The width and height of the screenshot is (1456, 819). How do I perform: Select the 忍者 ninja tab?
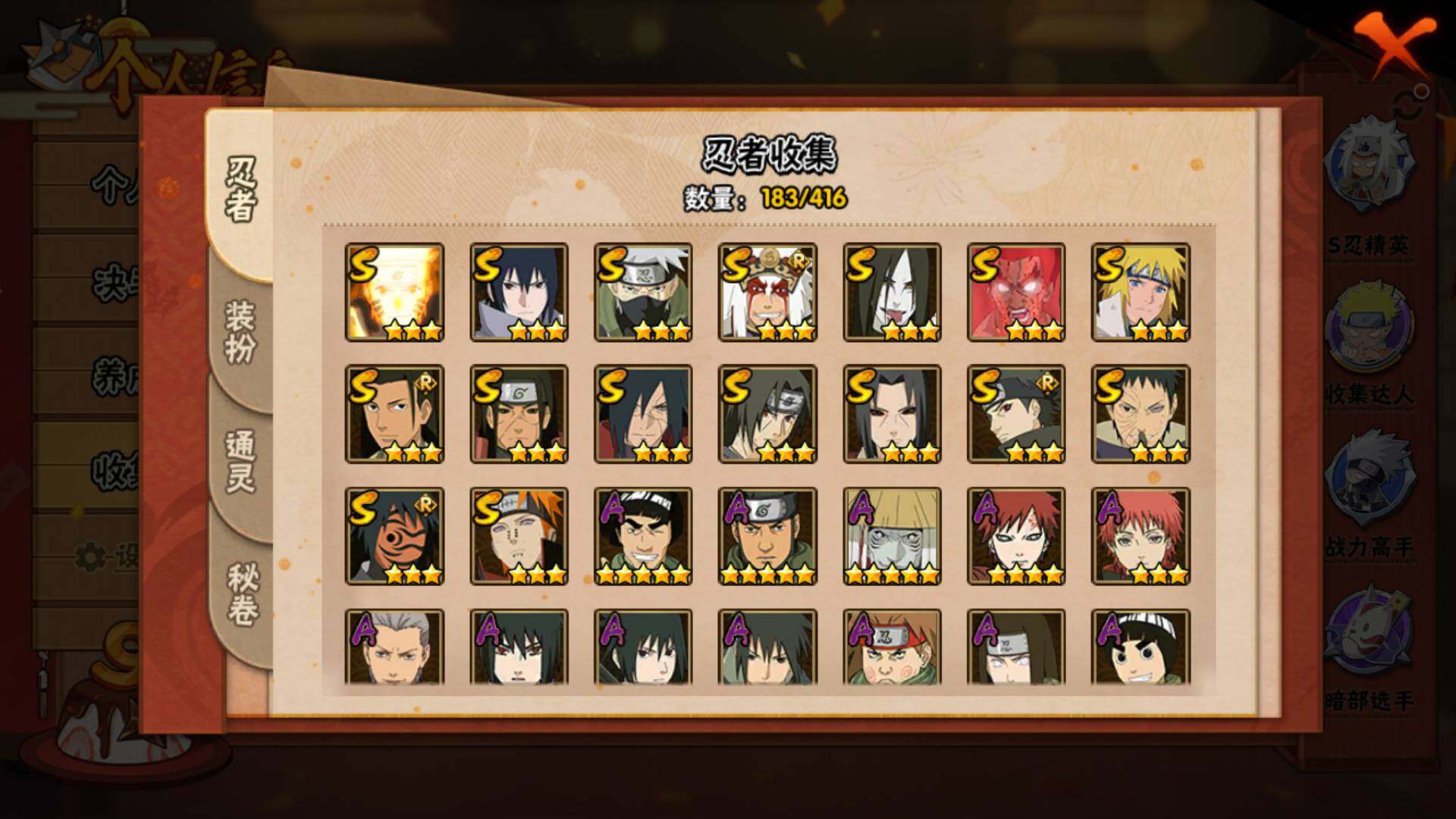pos(240,190)
